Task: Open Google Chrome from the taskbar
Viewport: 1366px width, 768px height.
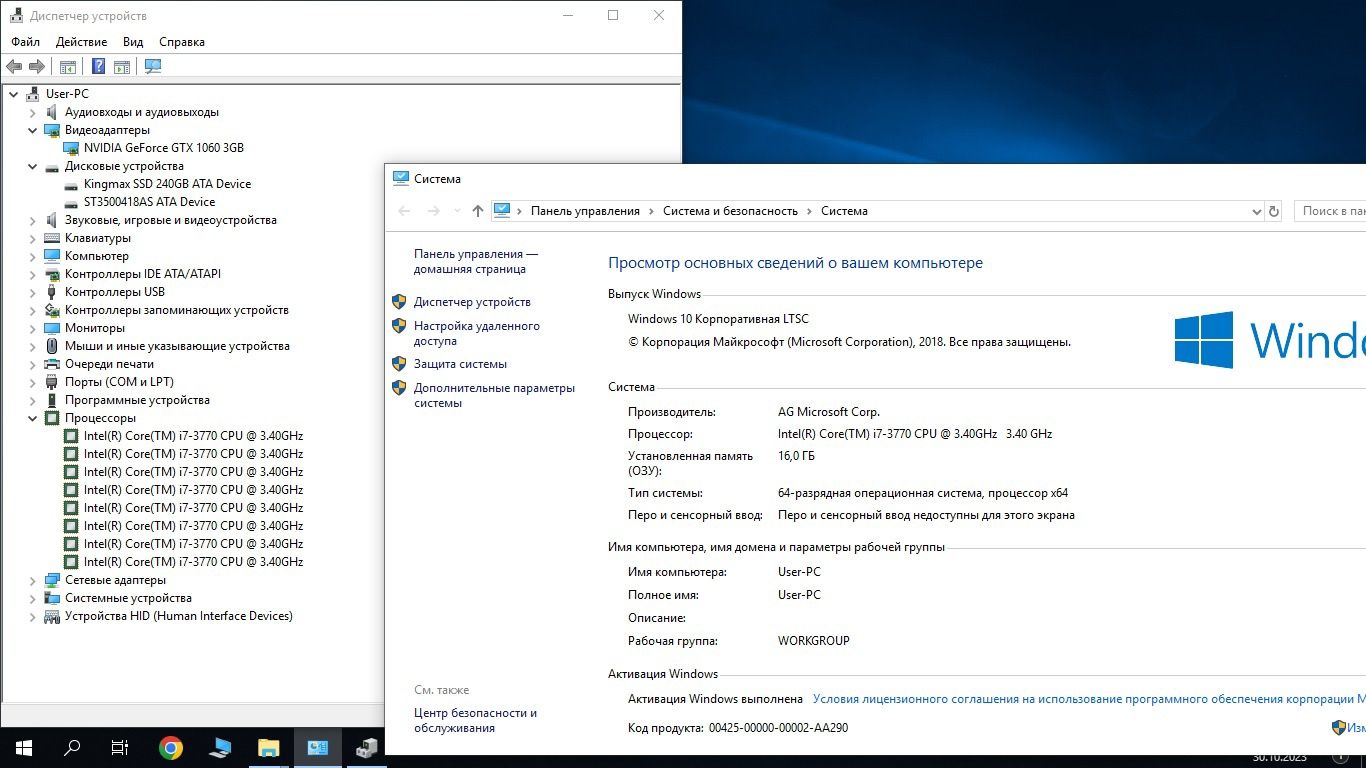Action: click(x=171, y=747)
